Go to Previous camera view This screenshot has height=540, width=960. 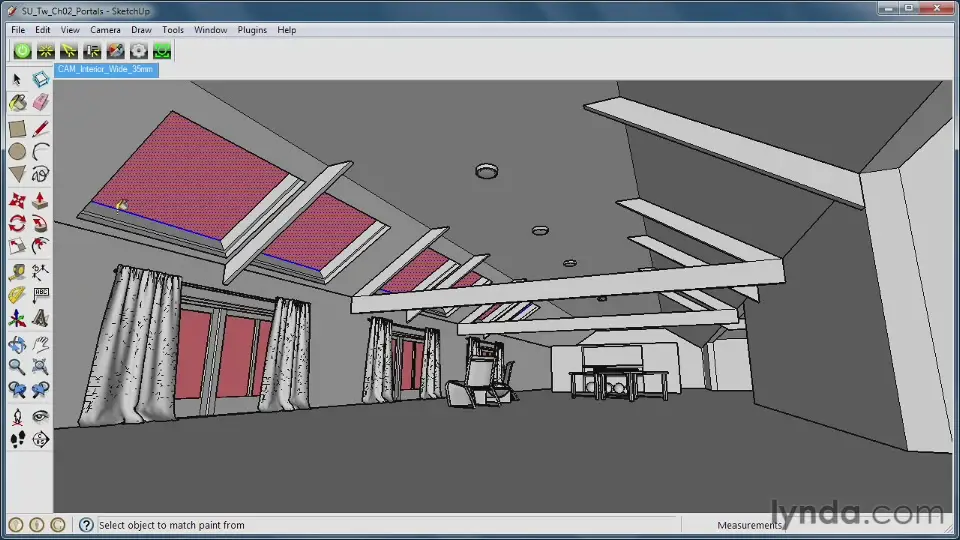[17, 390]
